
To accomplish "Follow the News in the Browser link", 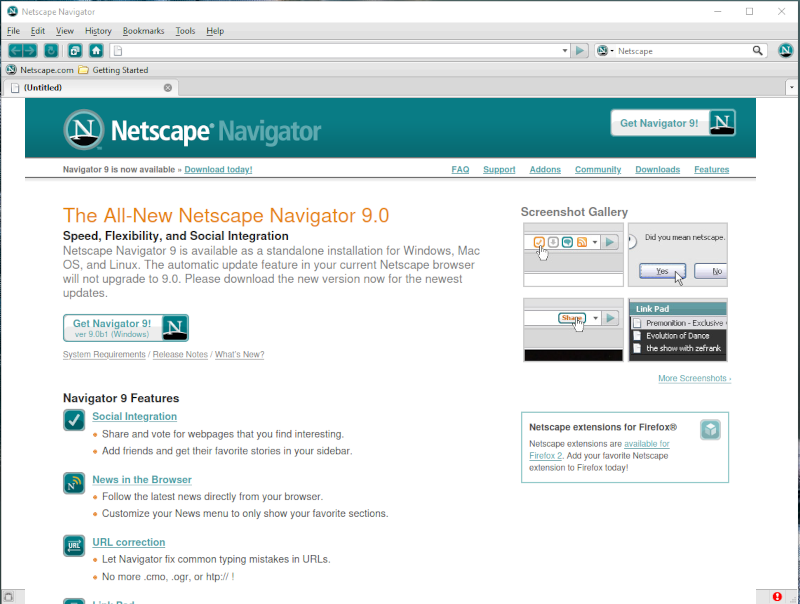I will pos(142,480).
